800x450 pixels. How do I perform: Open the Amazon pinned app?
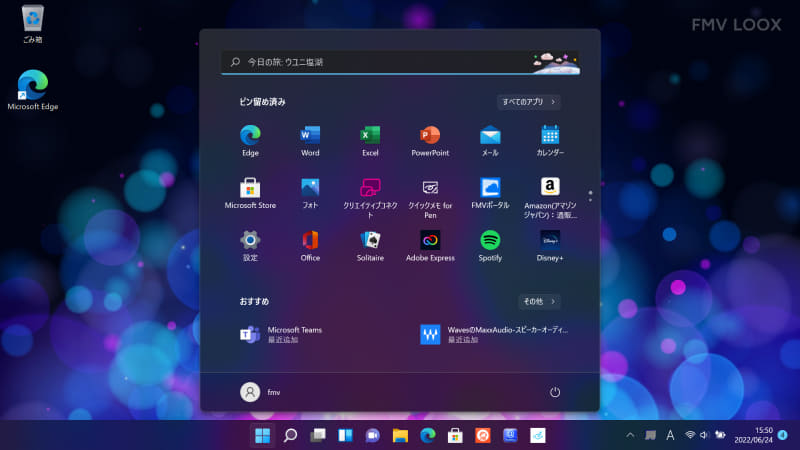point(550,198)
